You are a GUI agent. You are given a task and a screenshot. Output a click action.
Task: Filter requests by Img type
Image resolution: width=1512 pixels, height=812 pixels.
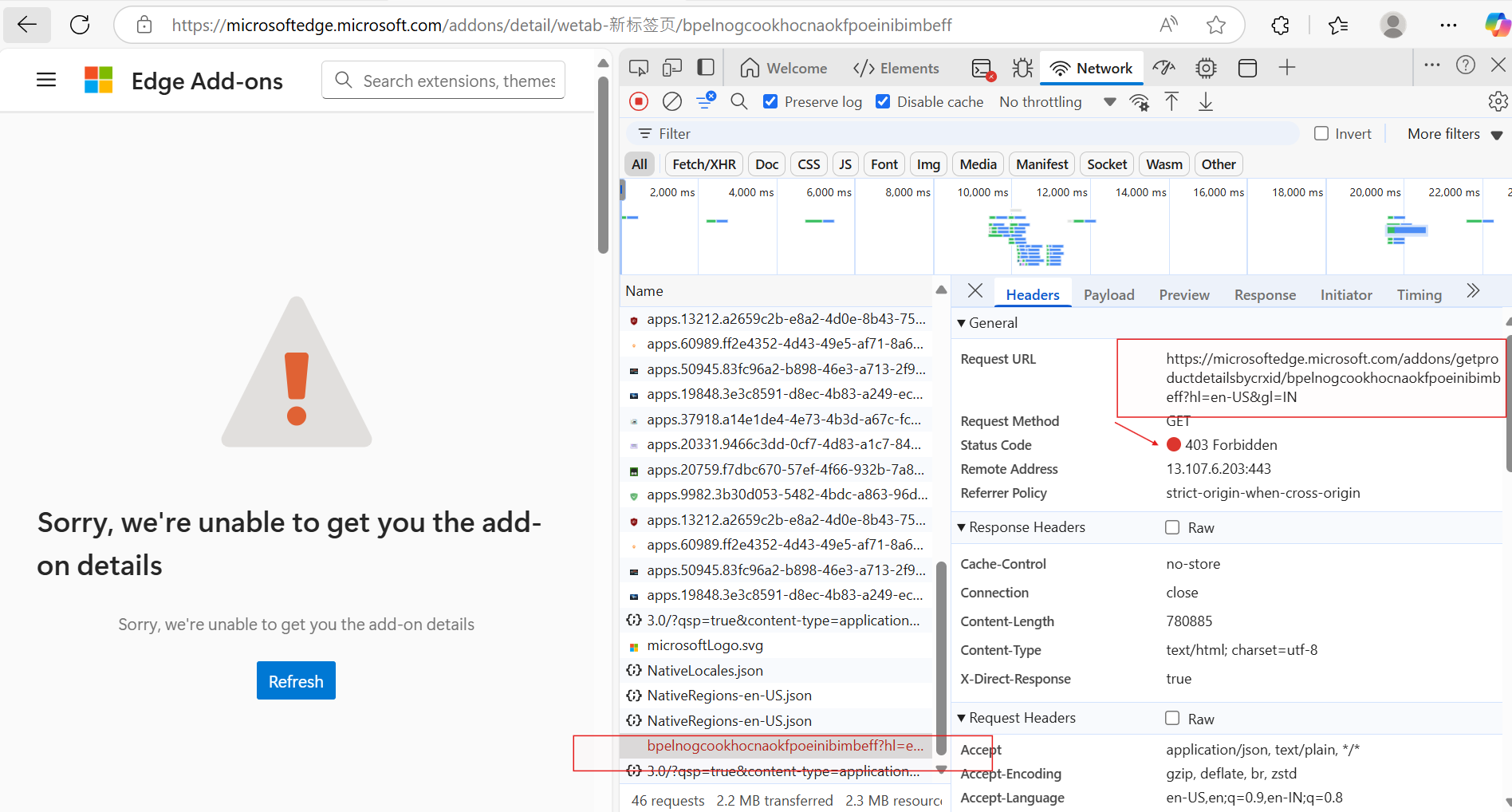click(x=928, y=164)
